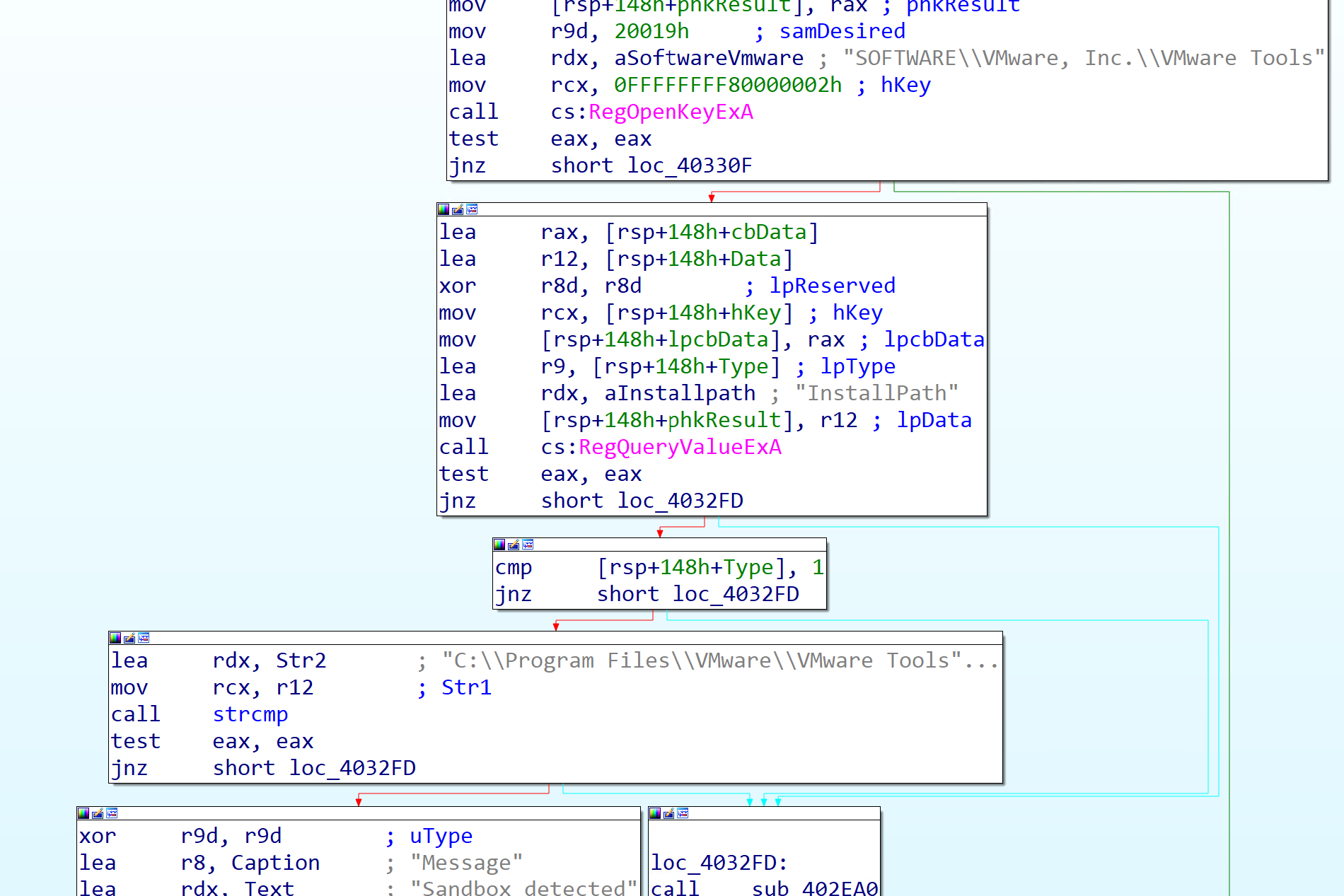Click group-nodes icon on cmp Type node
The height and width of the screenshot is (896, 1344).
click(x=528, y=545)
